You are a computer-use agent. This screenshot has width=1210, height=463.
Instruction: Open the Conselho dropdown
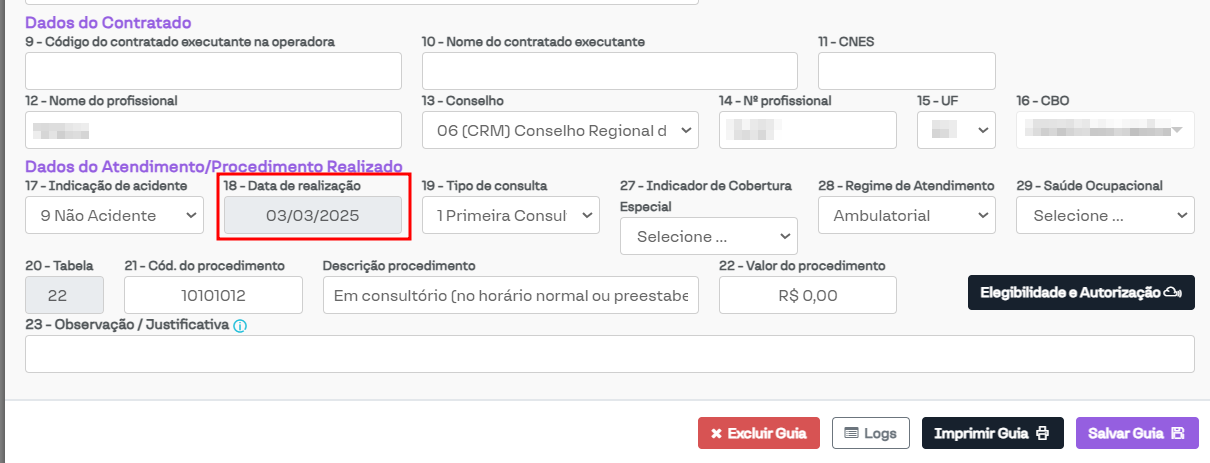[x=560, y=130]
